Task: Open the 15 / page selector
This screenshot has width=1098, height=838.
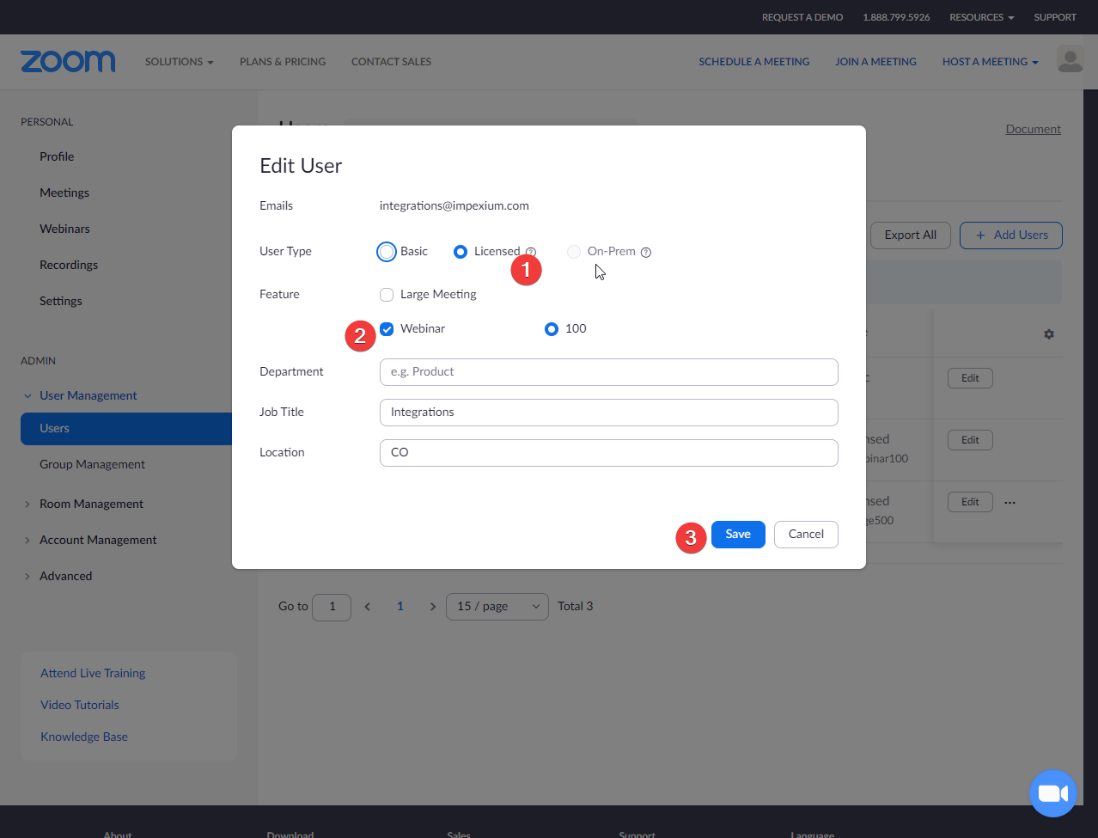Action: pos(497,606)
